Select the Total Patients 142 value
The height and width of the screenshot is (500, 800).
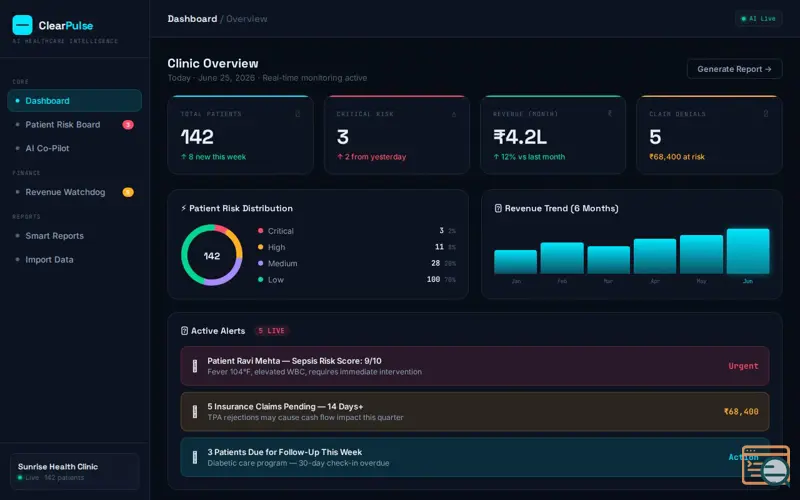click(197, 137)
